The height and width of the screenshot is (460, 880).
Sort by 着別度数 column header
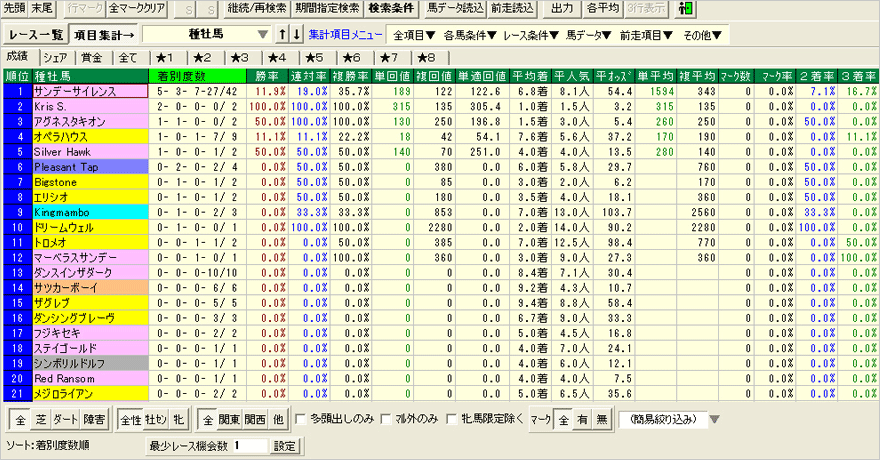tap(198, 76)
